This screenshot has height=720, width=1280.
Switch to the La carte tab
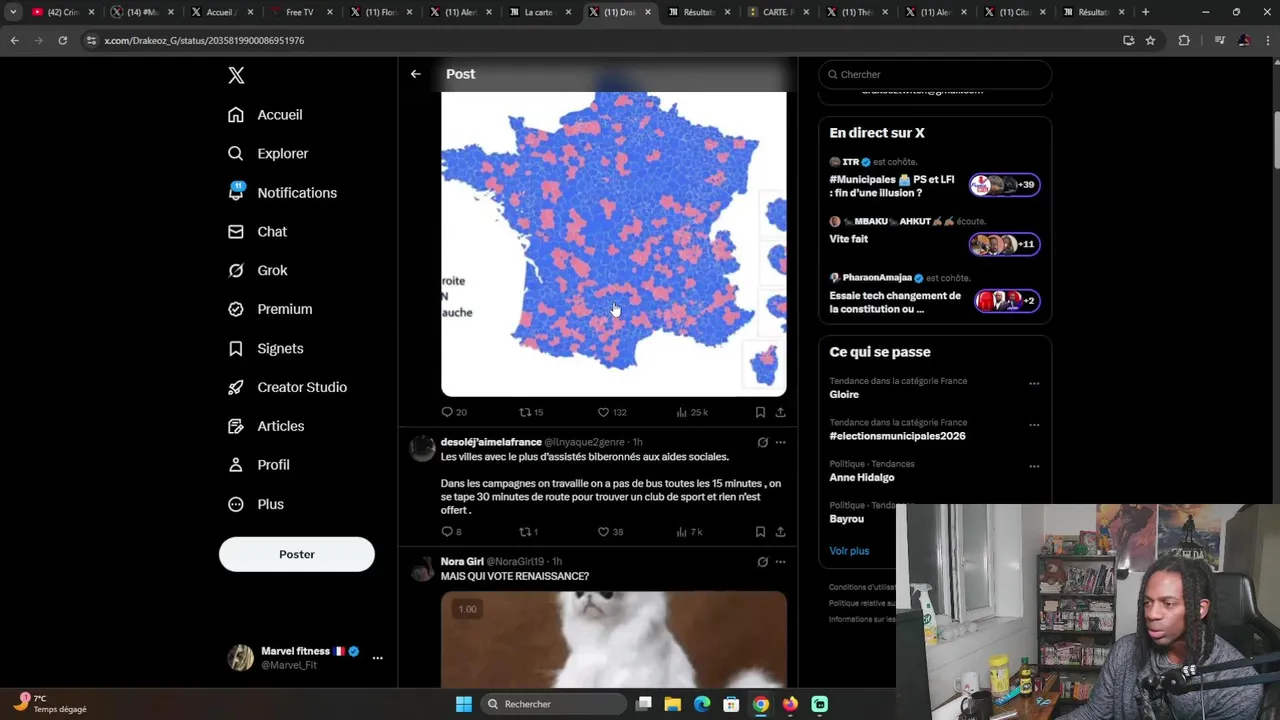[538, 12]
